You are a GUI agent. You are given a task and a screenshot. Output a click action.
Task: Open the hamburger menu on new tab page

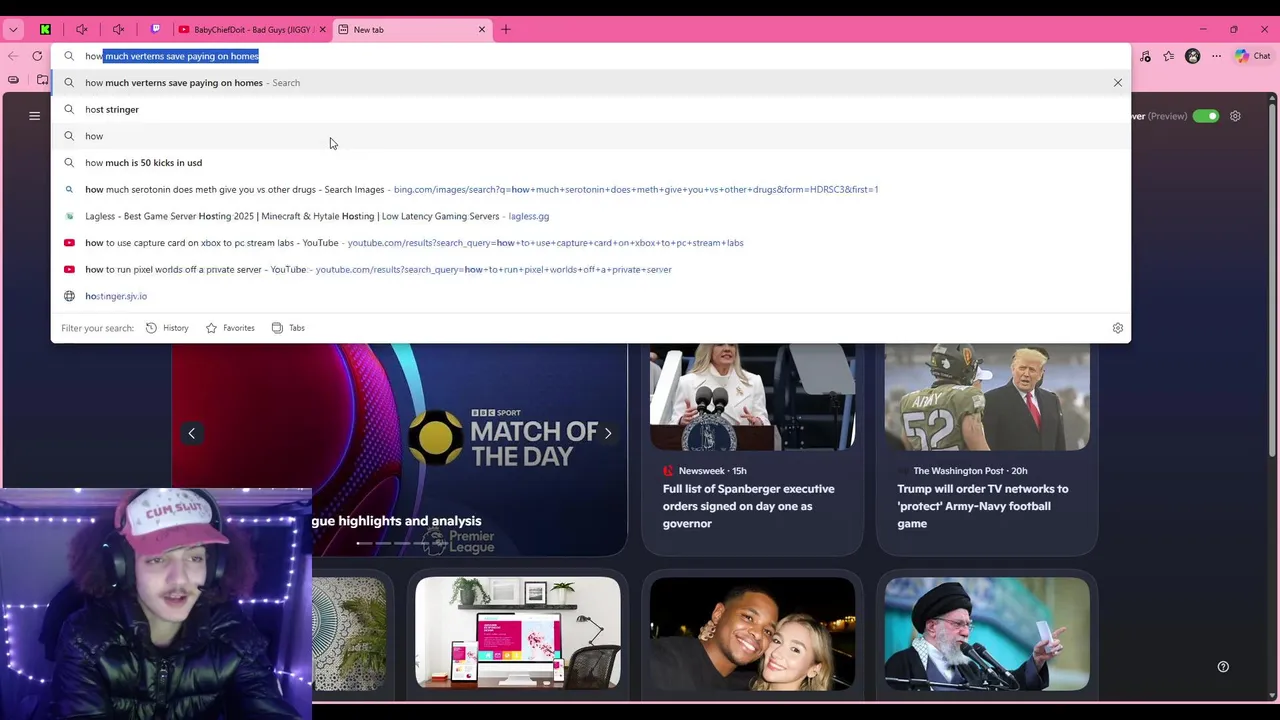[x=34, y=116]
